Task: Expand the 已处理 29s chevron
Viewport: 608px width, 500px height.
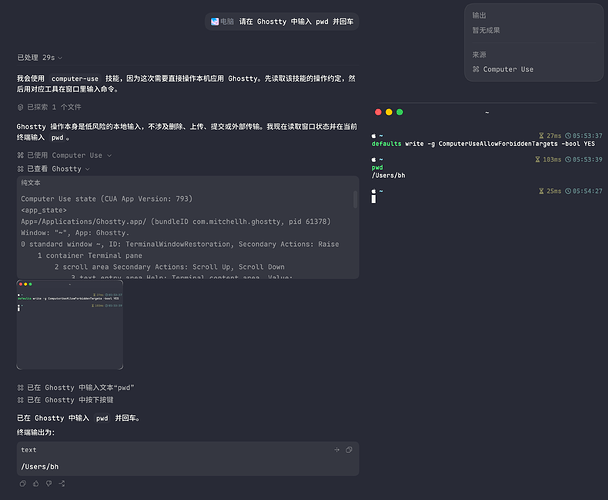Action: [x=60, y=58]
